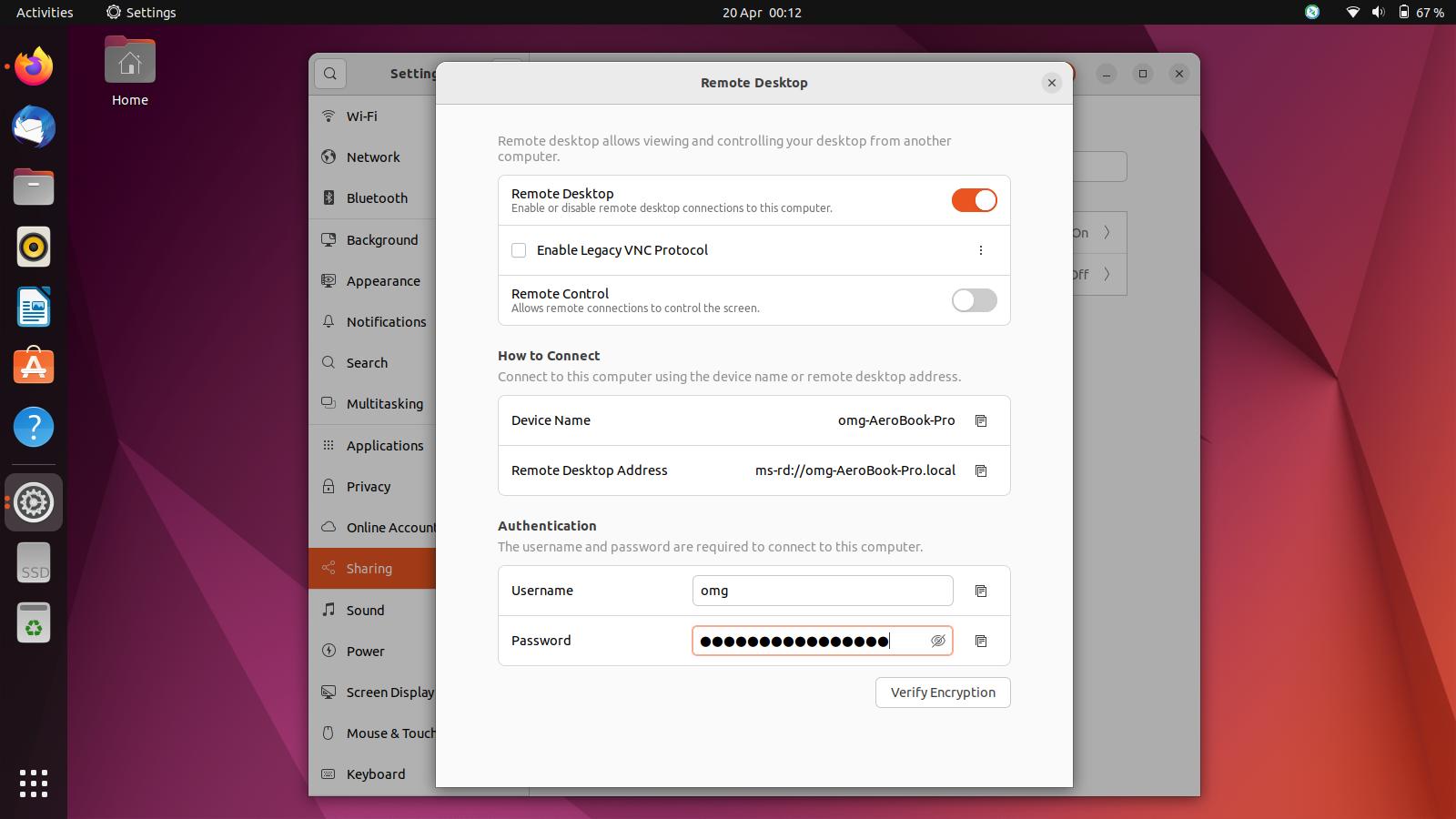
Task: Enable Remote Control of the screen
Action: click(974, 300)
